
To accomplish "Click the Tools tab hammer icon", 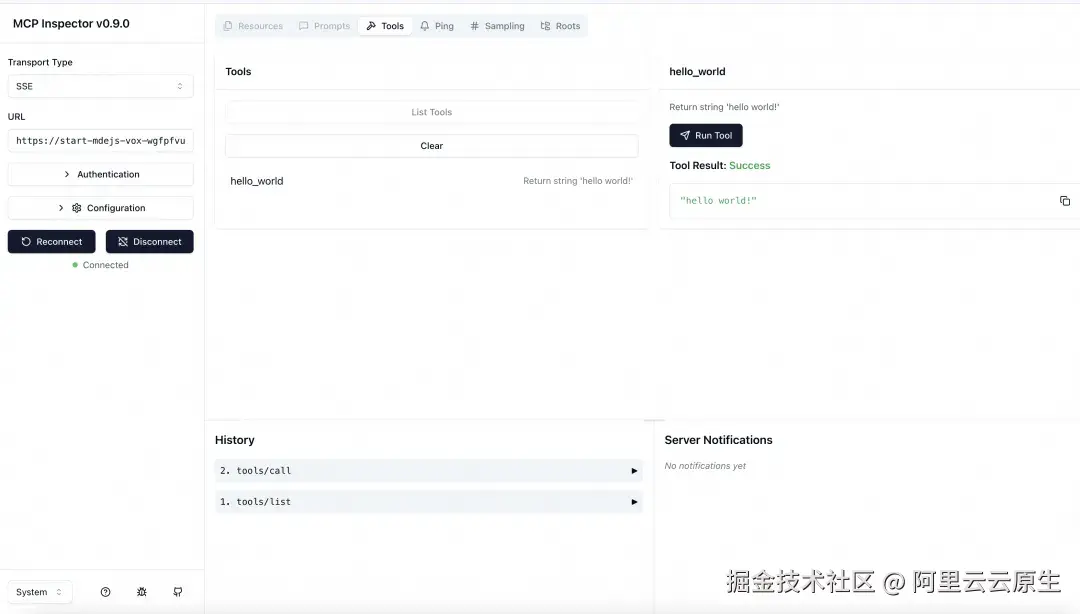I will tap(370, 25).
